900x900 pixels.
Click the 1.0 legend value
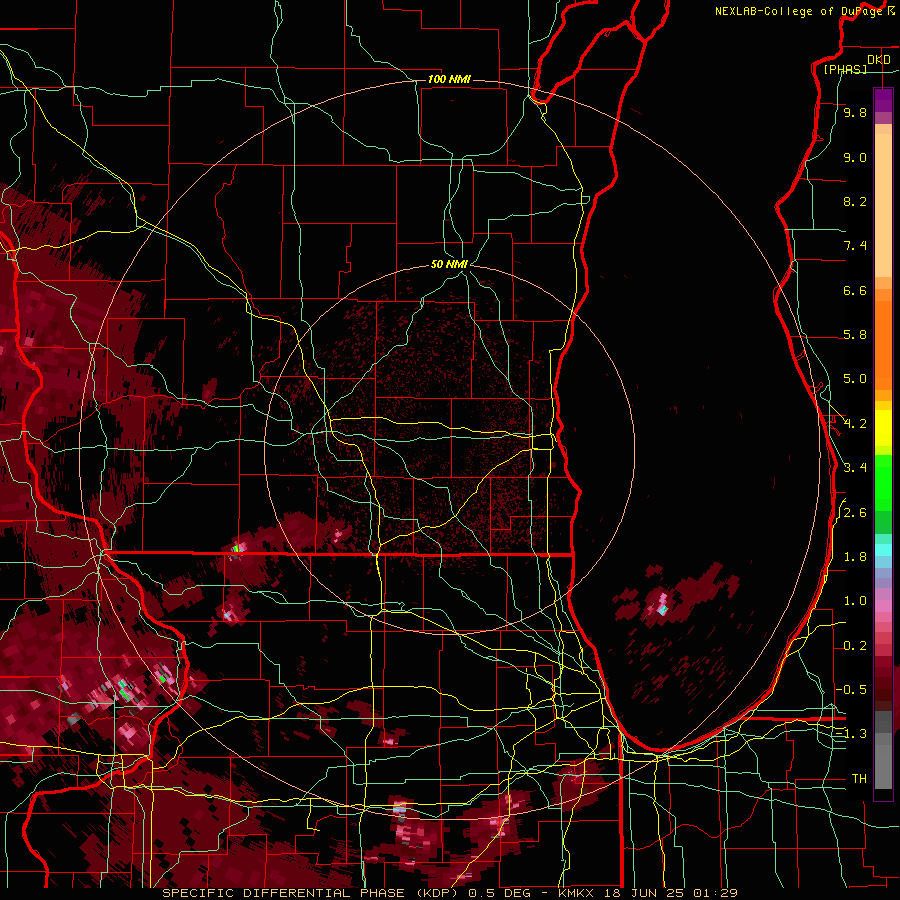[x=855, y=602]
